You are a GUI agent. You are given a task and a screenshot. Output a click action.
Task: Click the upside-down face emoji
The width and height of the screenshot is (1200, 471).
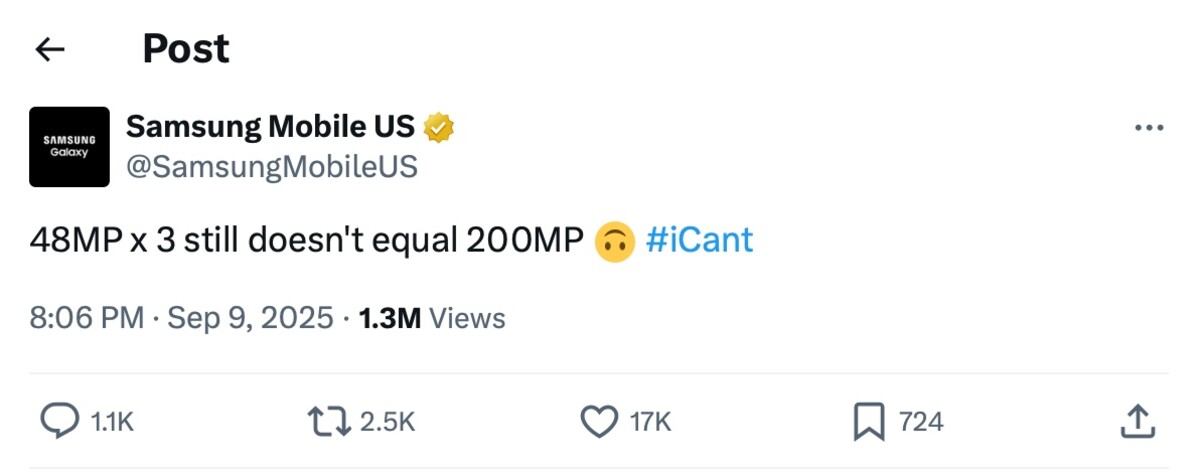click(615, 242)
